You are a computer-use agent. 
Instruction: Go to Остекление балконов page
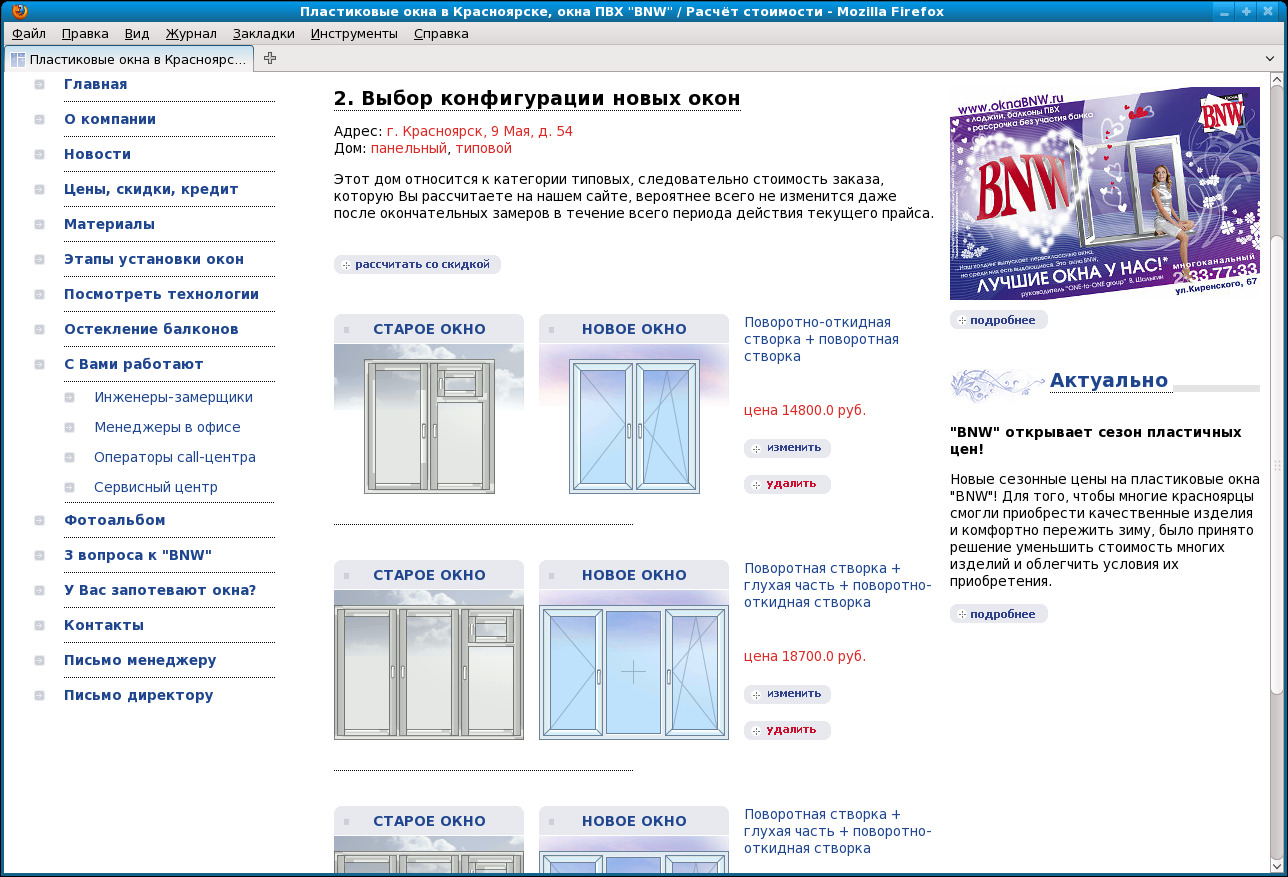[151, 329]
